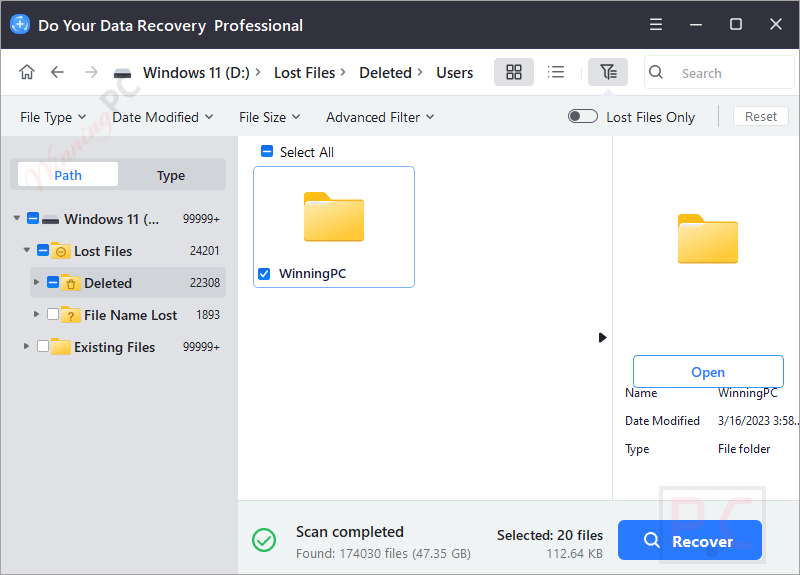Screen dimensions: 800x575
Task: Click the 22308 count next to Deleted
Action: [205, 283]
